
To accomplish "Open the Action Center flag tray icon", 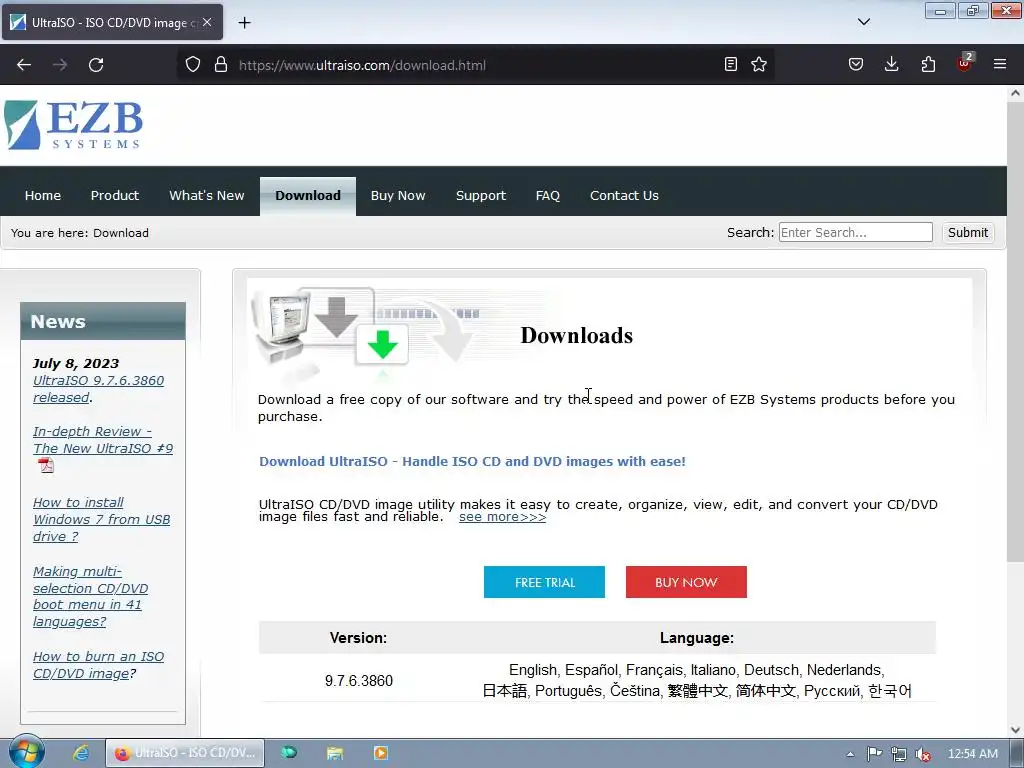I will [874, 754].
